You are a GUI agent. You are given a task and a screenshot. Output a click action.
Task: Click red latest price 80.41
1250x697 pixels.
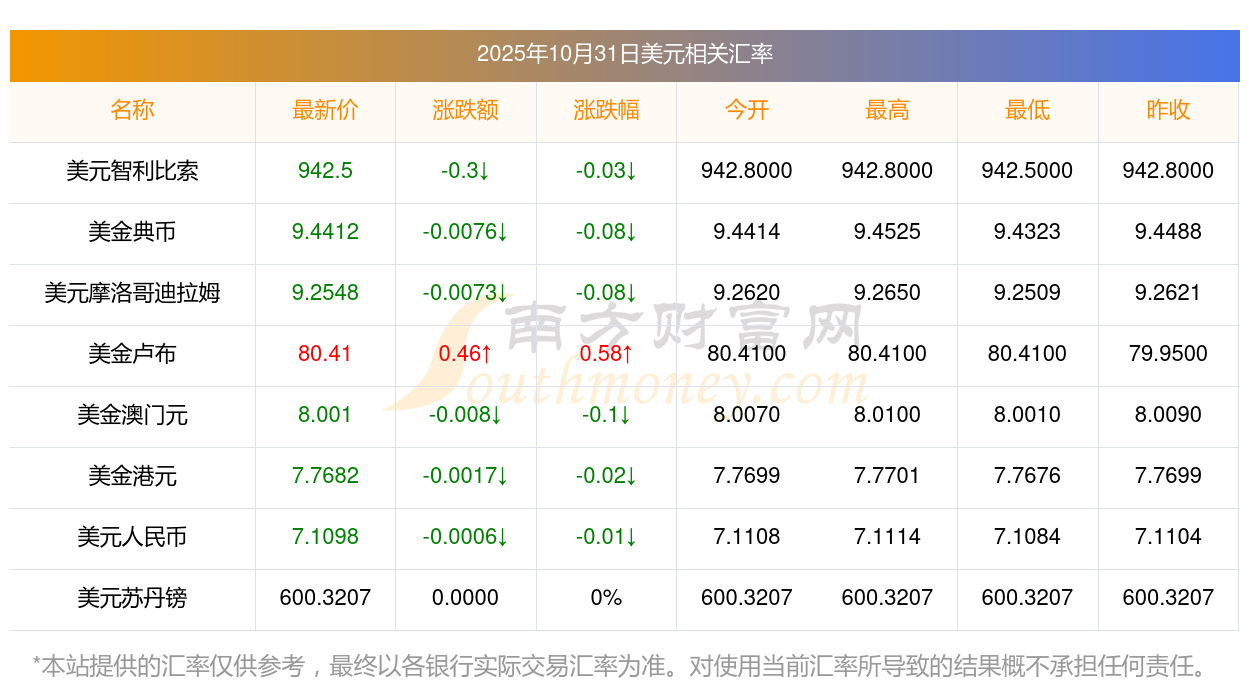click(x=325, y=354)
